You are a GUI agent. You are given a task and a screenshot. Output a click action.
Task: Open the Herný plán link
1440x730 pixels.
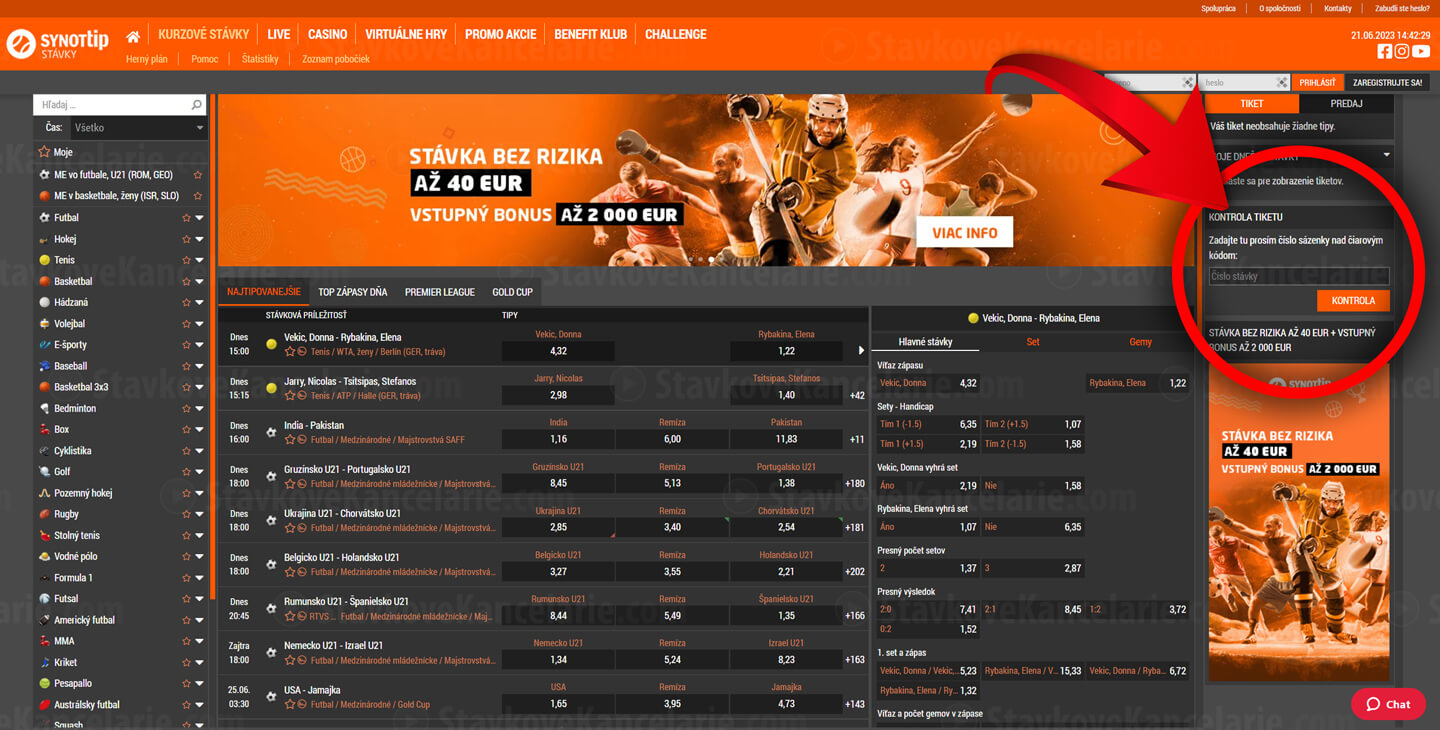coord(147,59)
